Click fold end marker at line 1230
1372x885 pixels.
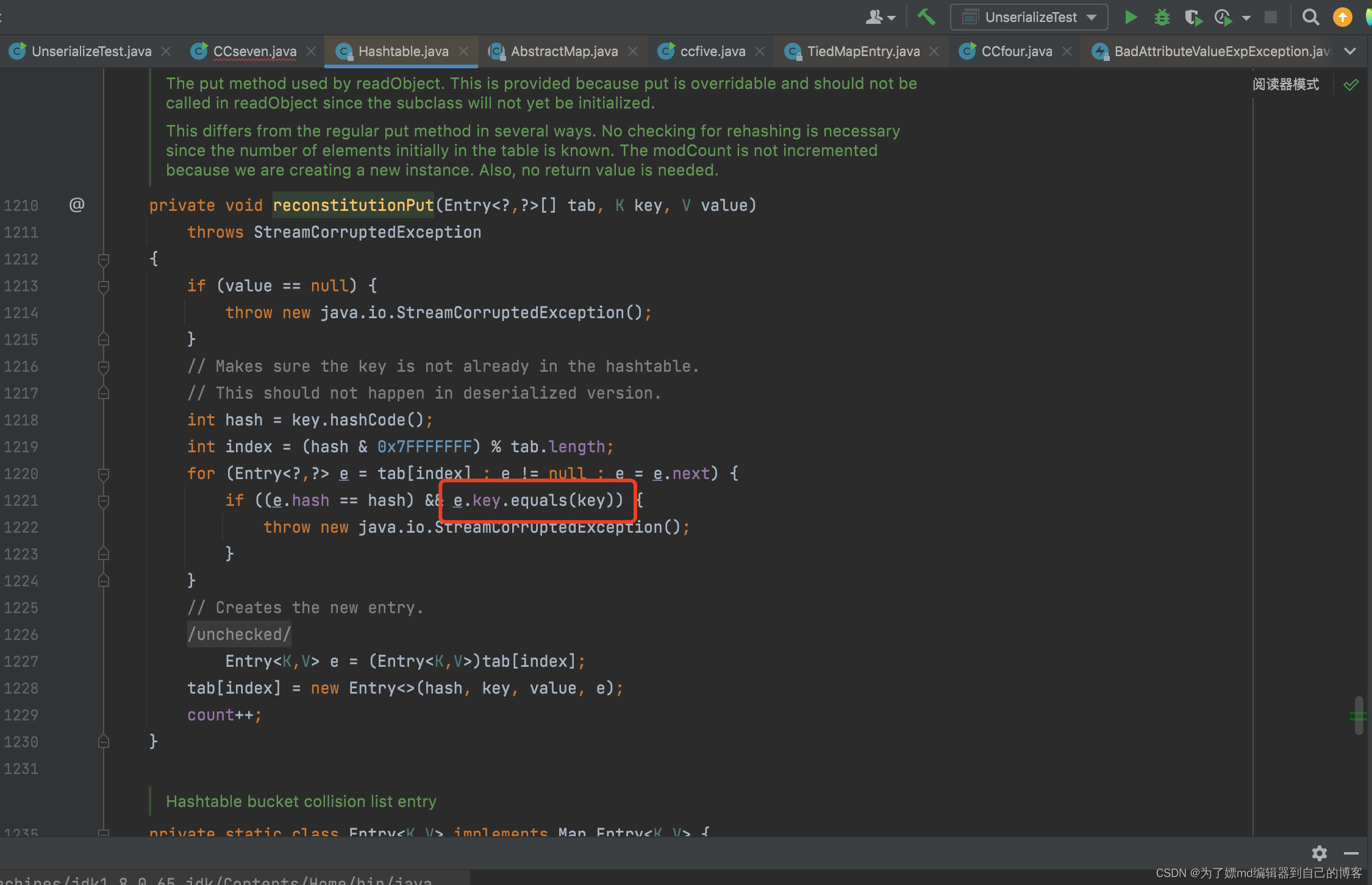(104, 742)
